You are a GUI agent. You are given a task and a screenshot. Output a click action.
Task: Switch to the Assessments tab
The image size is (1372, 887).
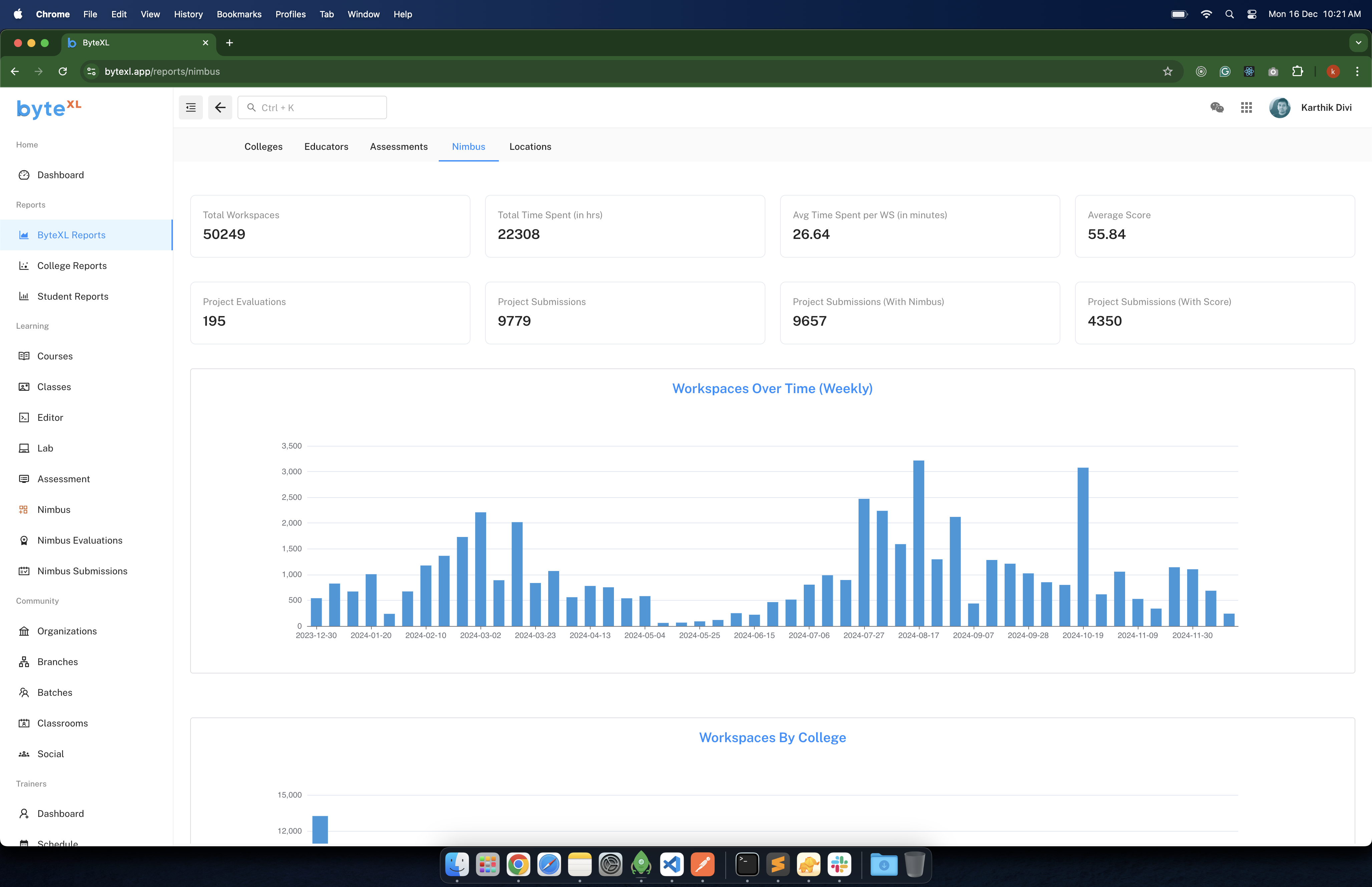[398, 147]
